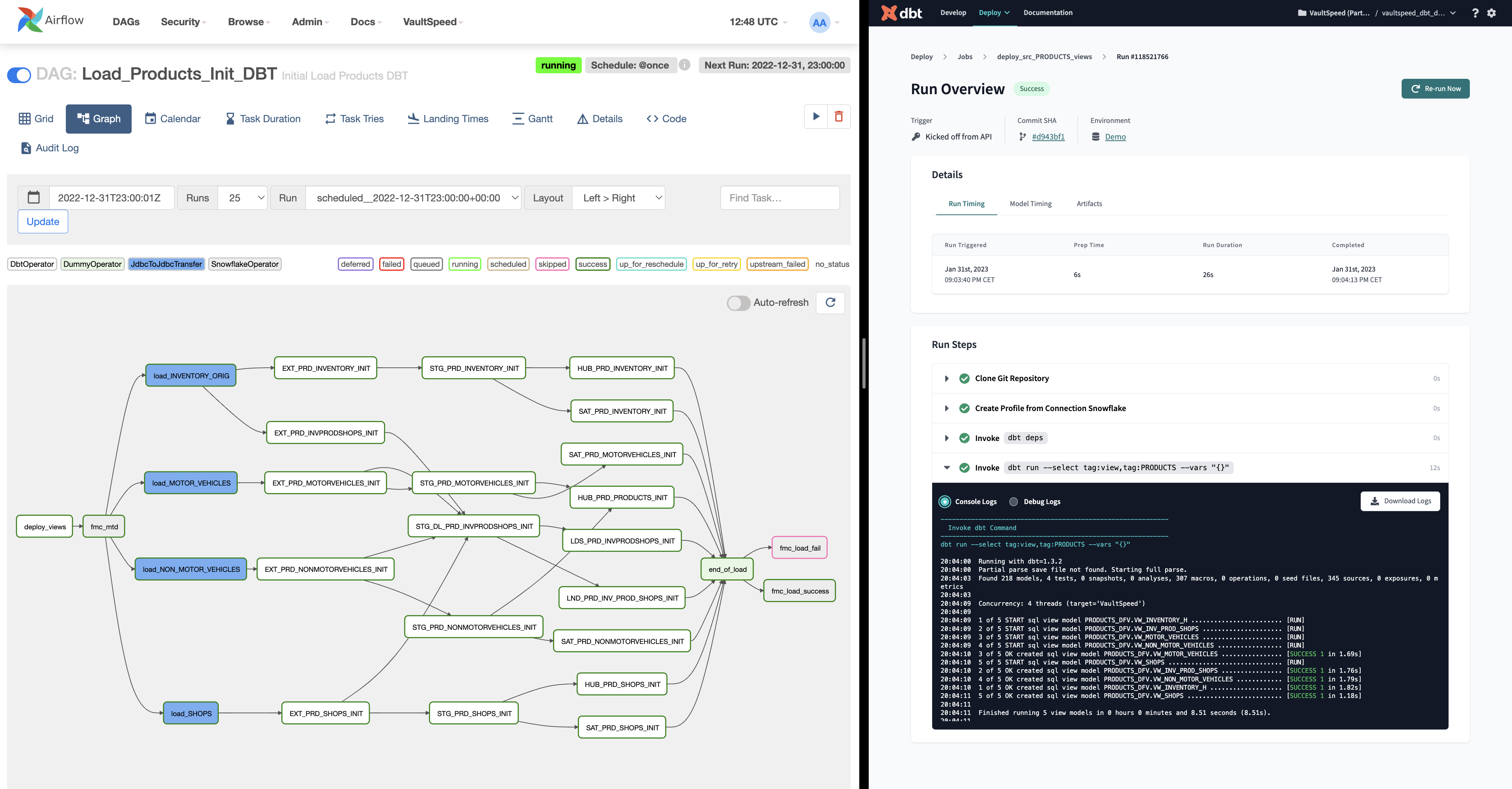Toggle the DAG pause switch
The width and height of the screenshot is (1512, 789).
point(19,75)
